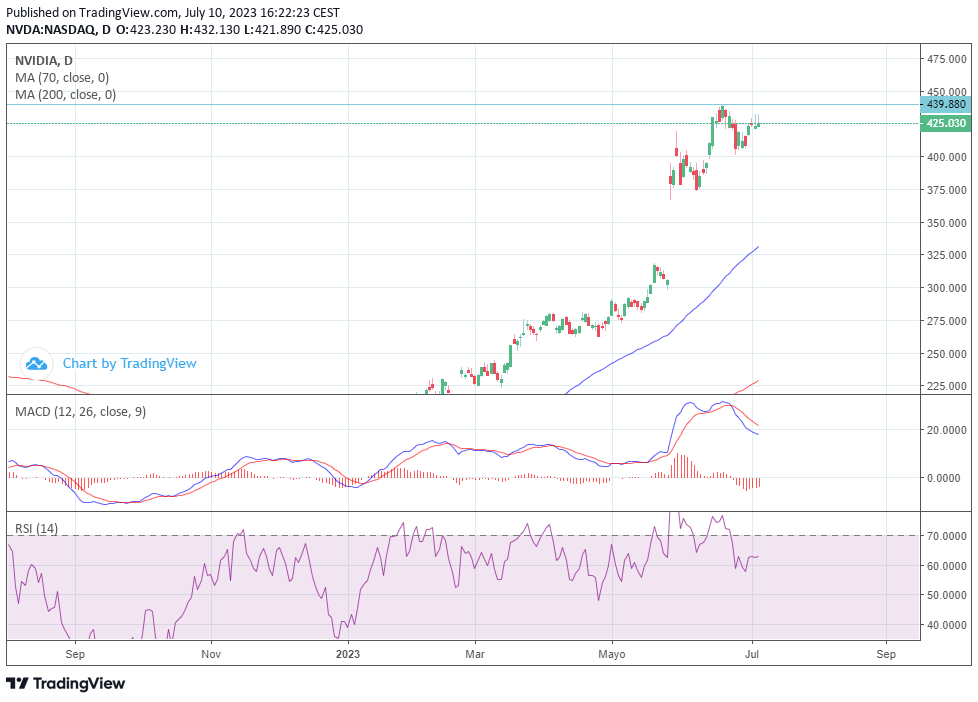Image resolution: width=978 pixels, height=702 pixels.
Task: Click the 275.000 price axis label
Action: [x=947, y=321]
